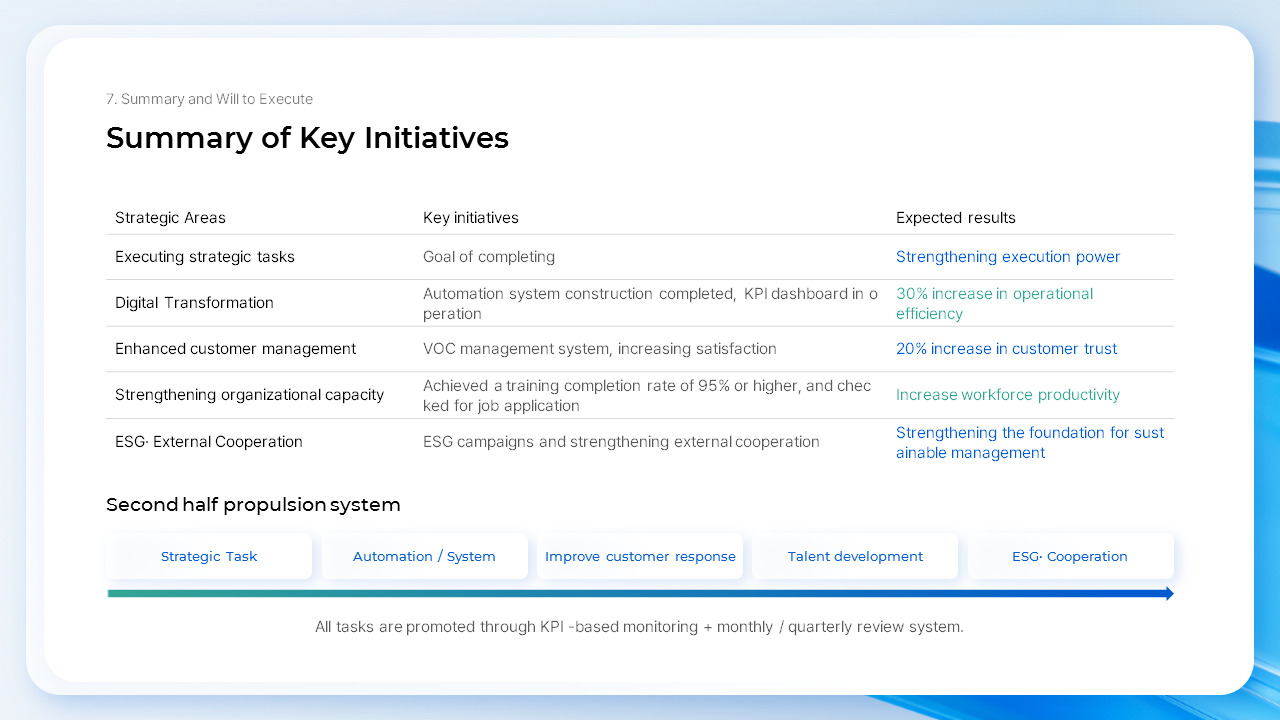Image resolution: width=1280 pixels, height=720 pixels.
Task: Click the Second half propulsion system heading
Action: click(x=253, y=505)
